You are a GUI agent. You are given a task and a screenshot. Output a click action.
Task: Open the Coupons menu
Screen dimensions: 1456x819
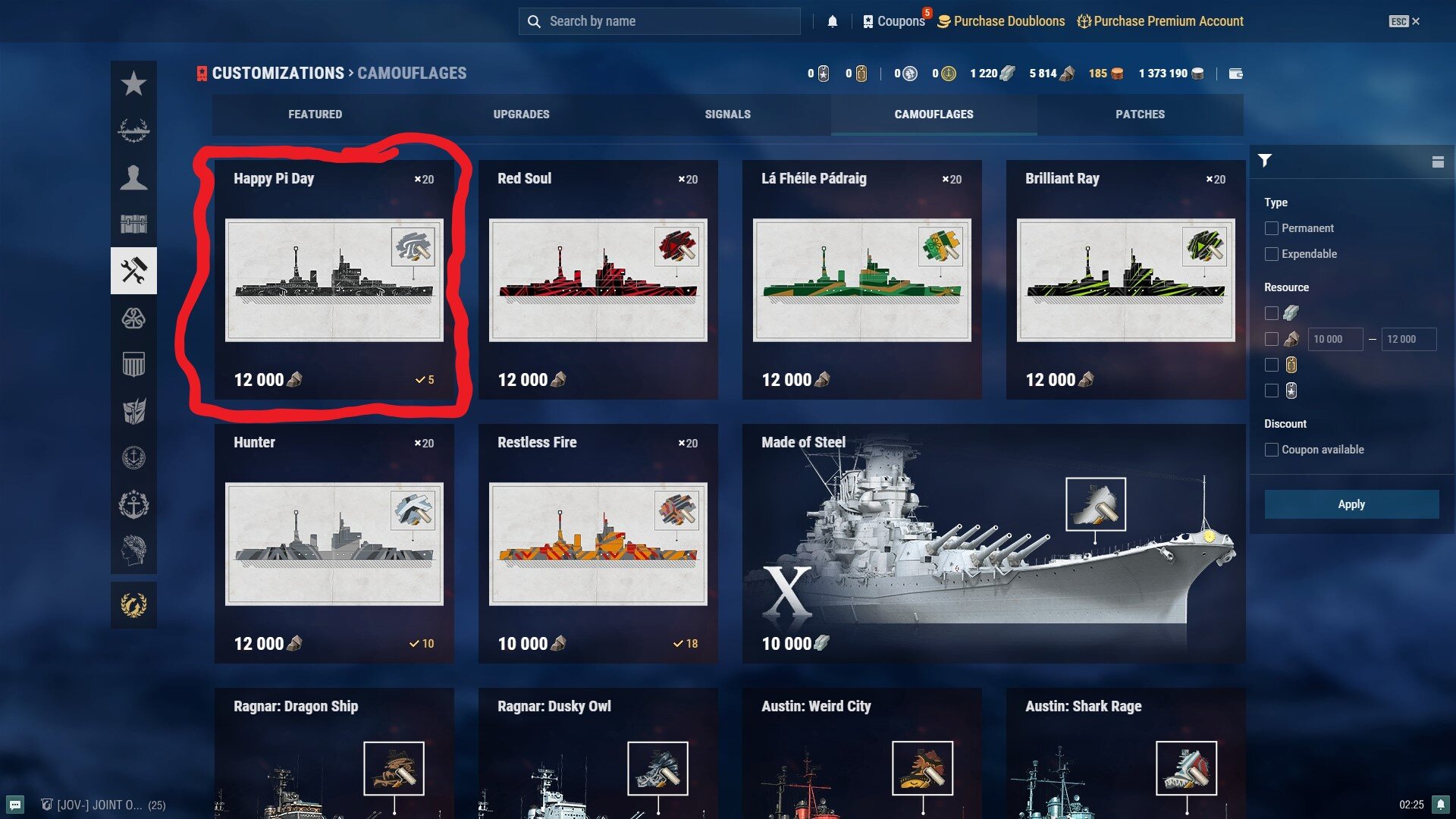pyautogui.click(x=894, y=21)
